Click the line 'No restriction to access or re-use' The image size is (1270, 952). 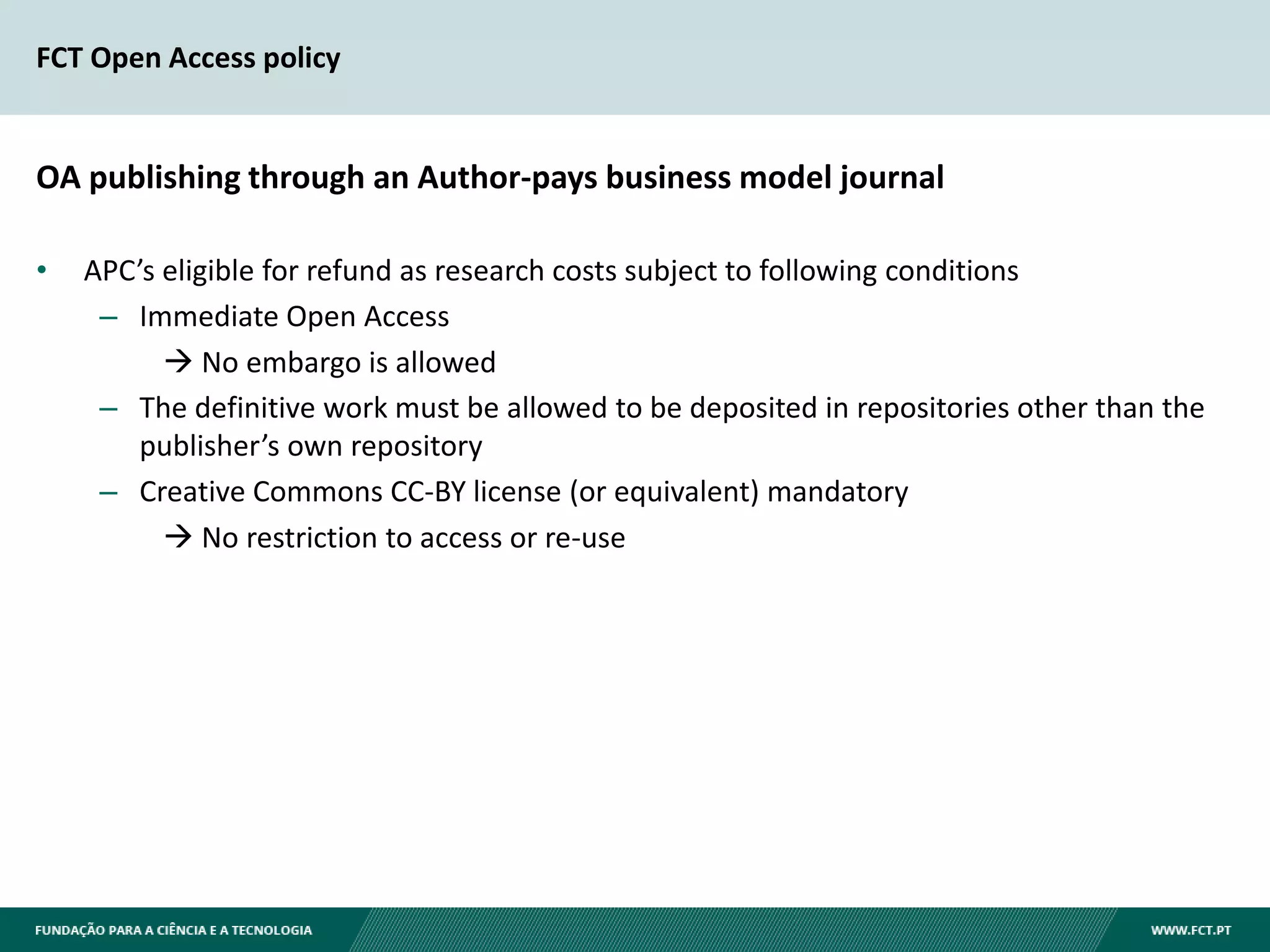(x=413, y=538)
